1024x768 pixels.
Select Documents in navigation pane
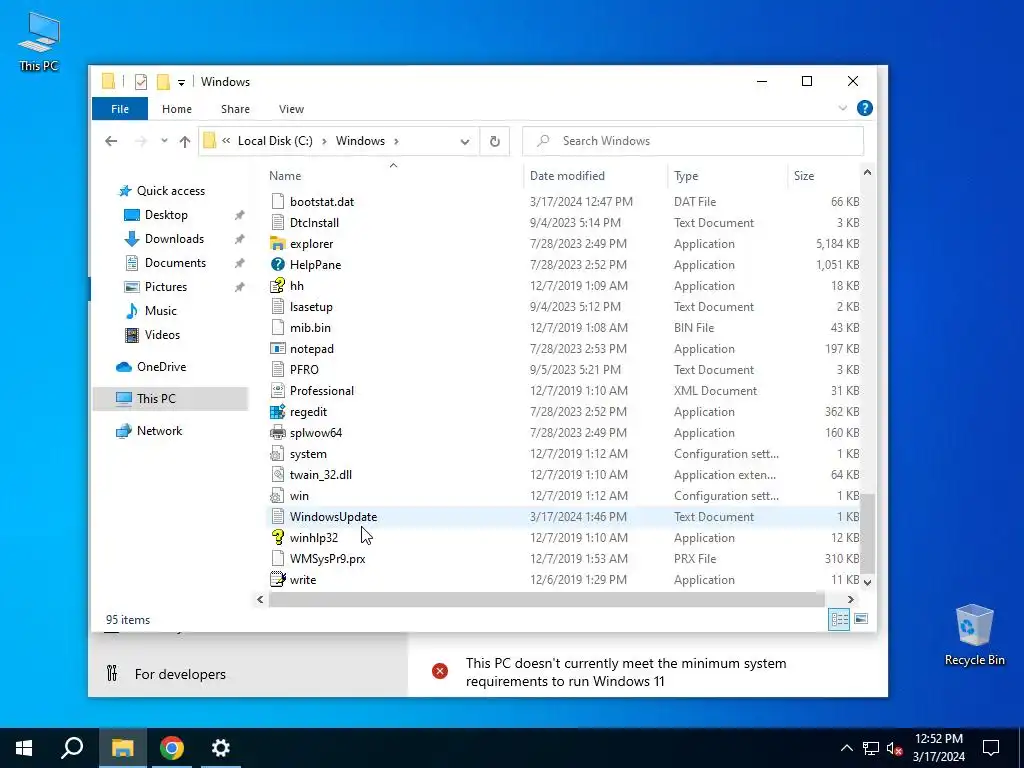(x=175, y=263)
